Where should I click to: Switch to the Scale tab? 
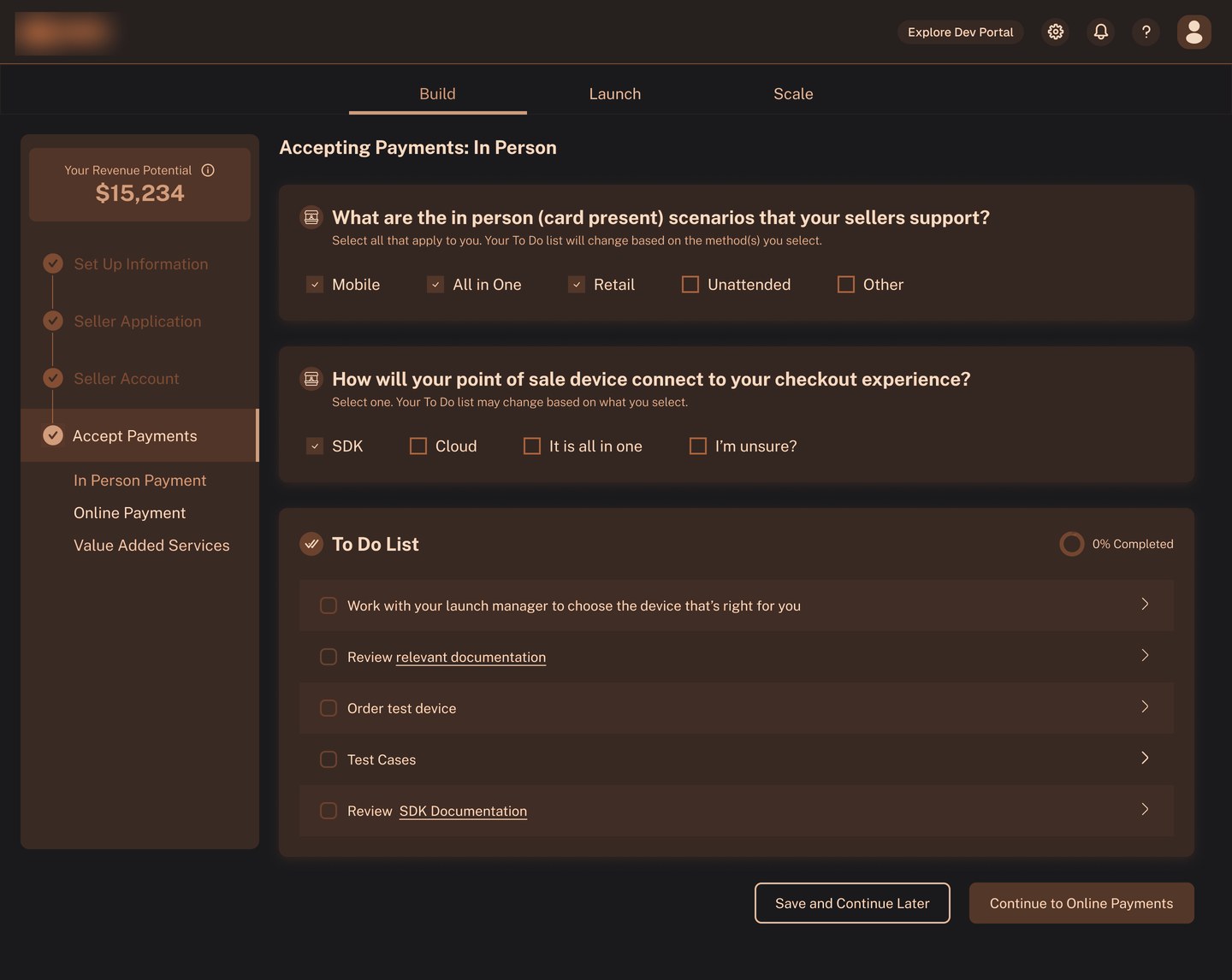click(793, 94)
